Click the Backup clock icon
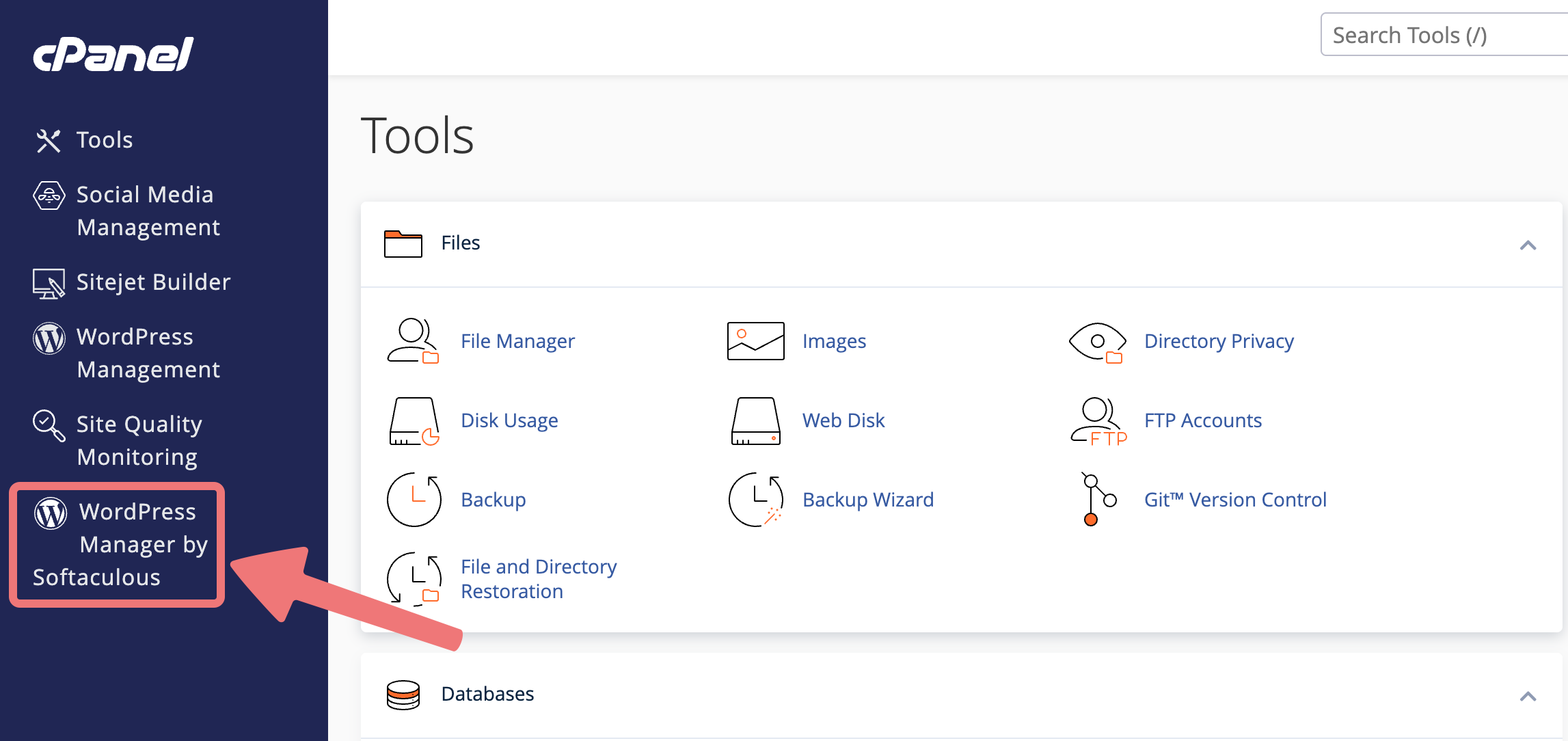Image resolution: width=1568 pixels, height=741 pixels. 414,500
